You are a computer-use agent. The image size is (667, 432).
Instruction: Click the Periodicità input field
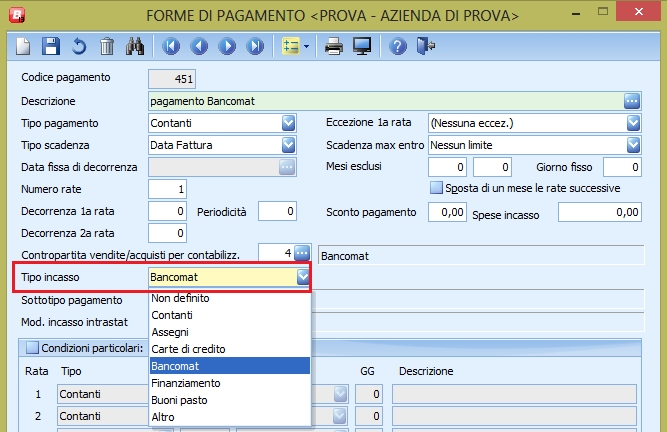pos(277,211)
